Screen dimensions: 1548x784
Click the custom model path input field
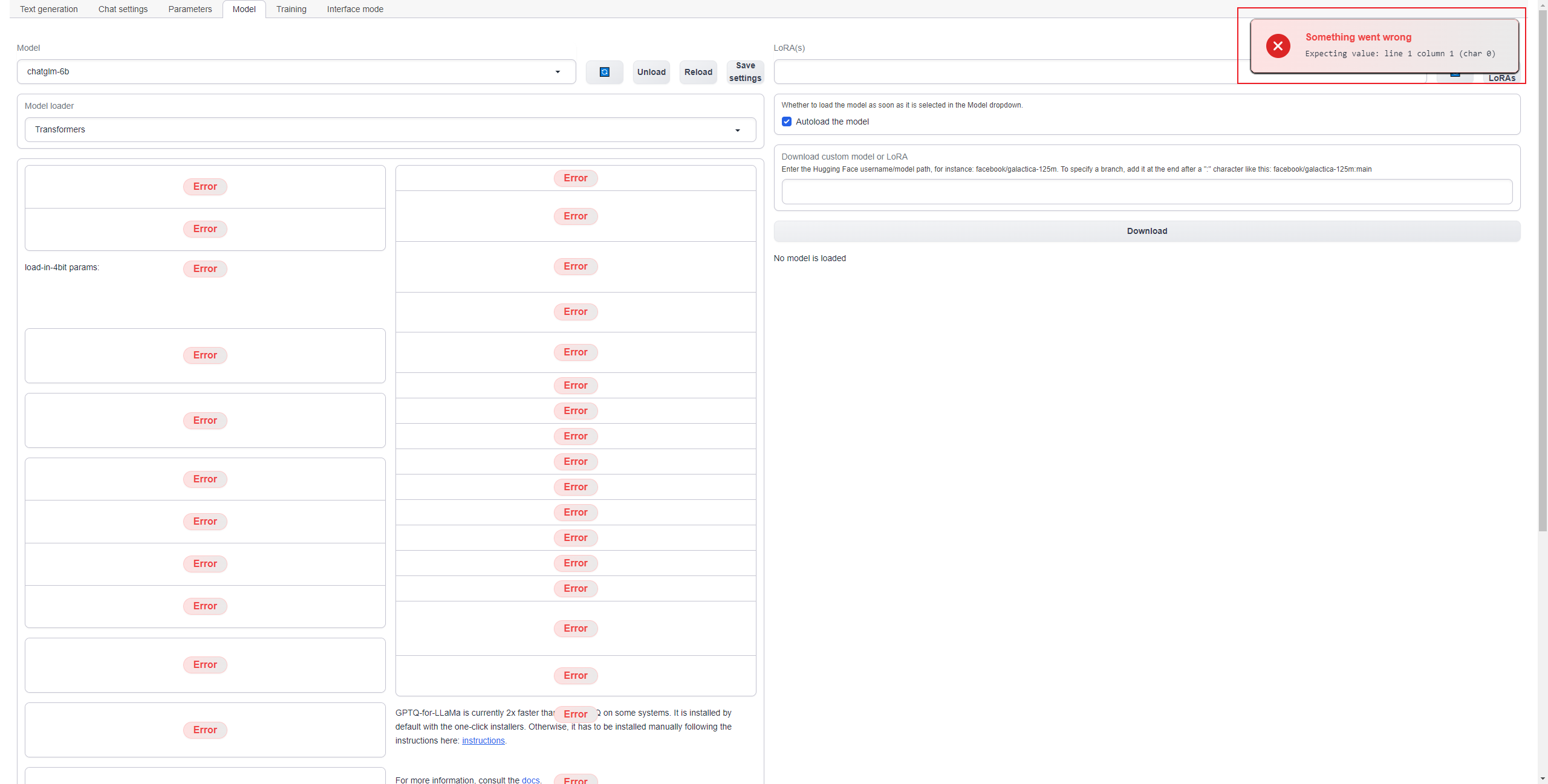click(1146, 192)
